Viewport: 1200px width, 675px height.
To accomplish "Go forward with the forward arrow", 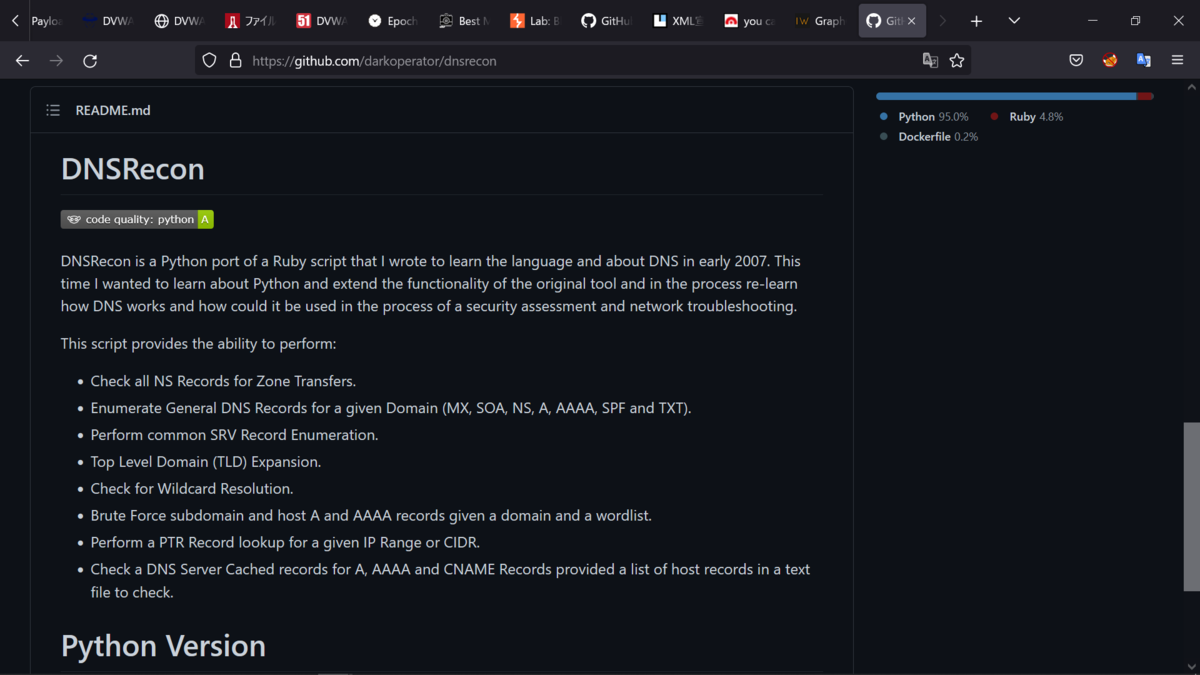I will click(56, 61).
